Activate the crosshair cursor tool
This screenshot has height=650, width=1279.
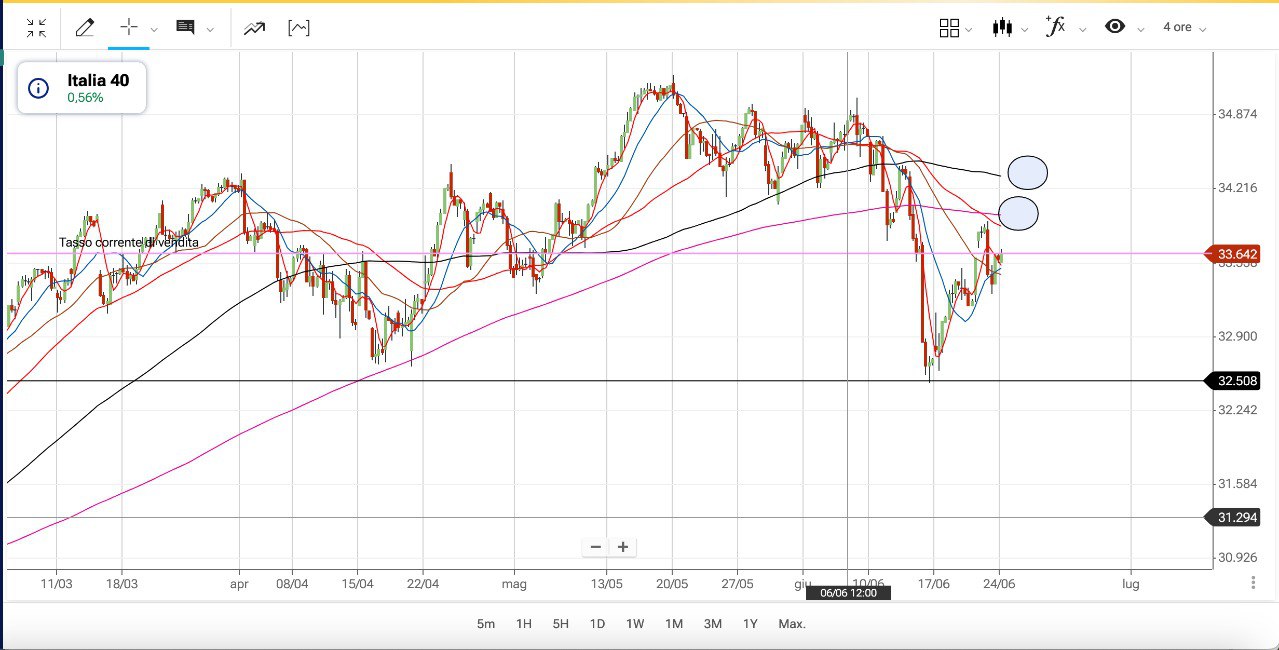pos(128,28)
